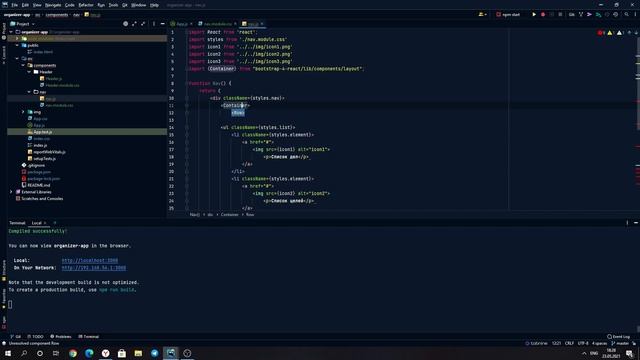Open the Project view dropdown
The image size is (640, 360).
tap(22, 24)
